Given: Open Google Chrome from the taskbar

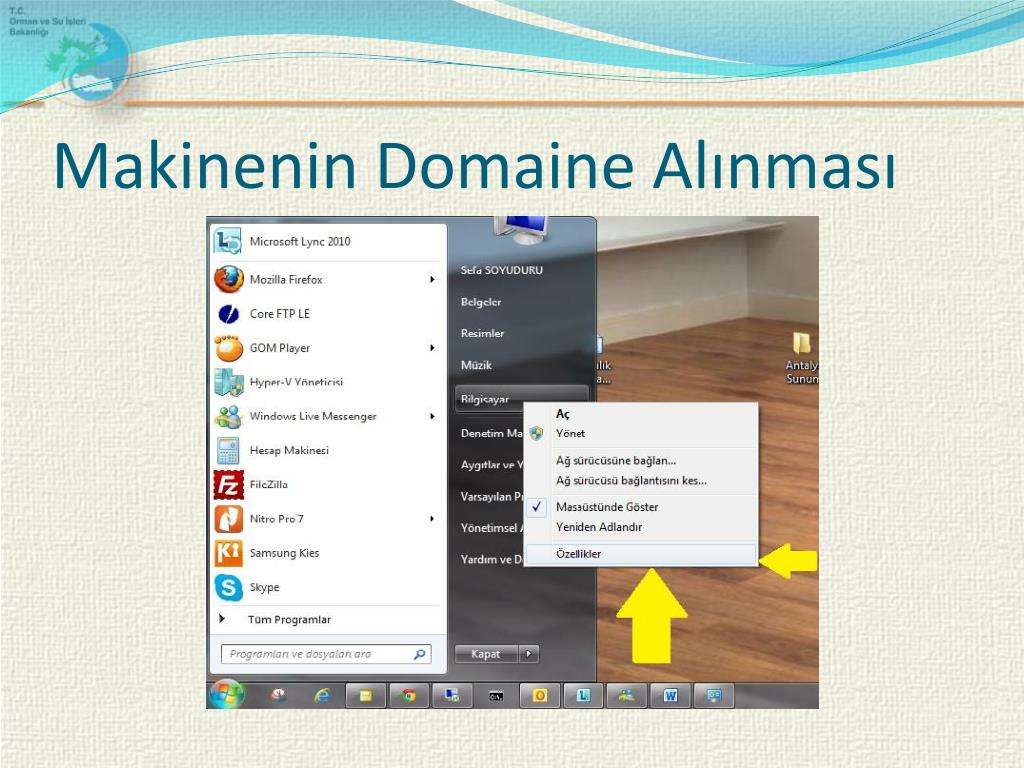Looking at the screenshot, I should 409,696.
